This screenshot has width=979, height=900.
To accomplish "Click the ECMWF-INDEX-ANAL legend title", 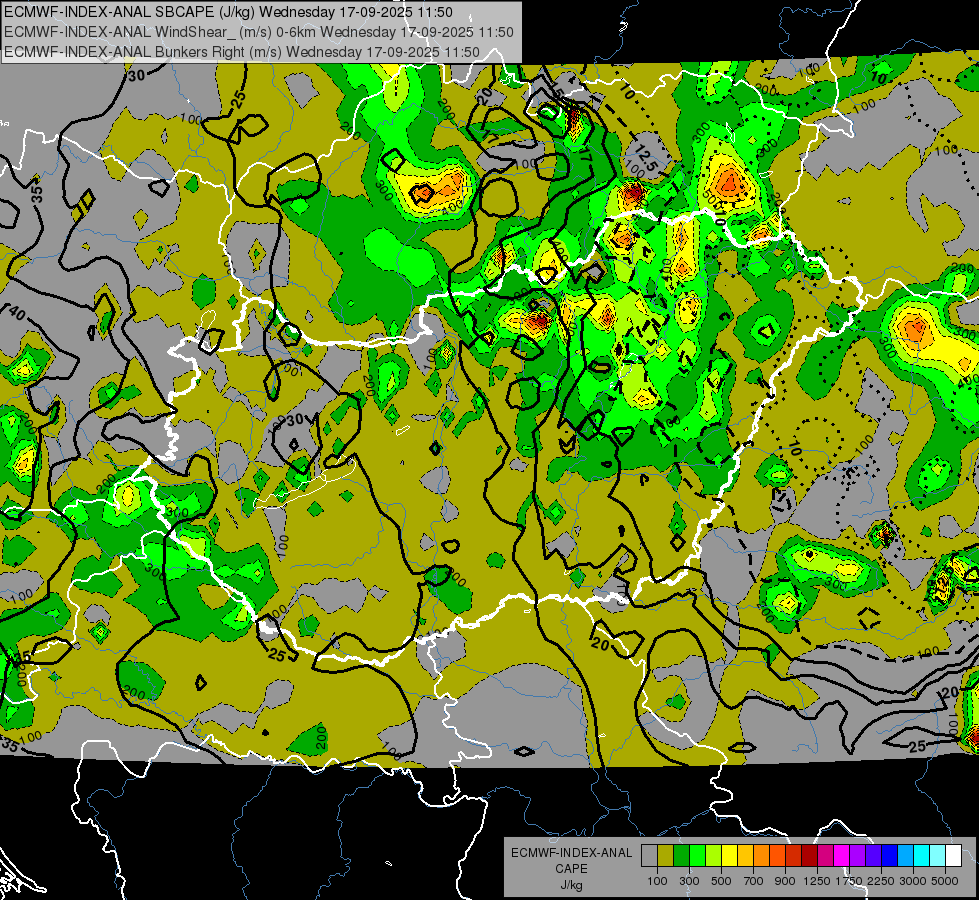I will tap(572, 853).
